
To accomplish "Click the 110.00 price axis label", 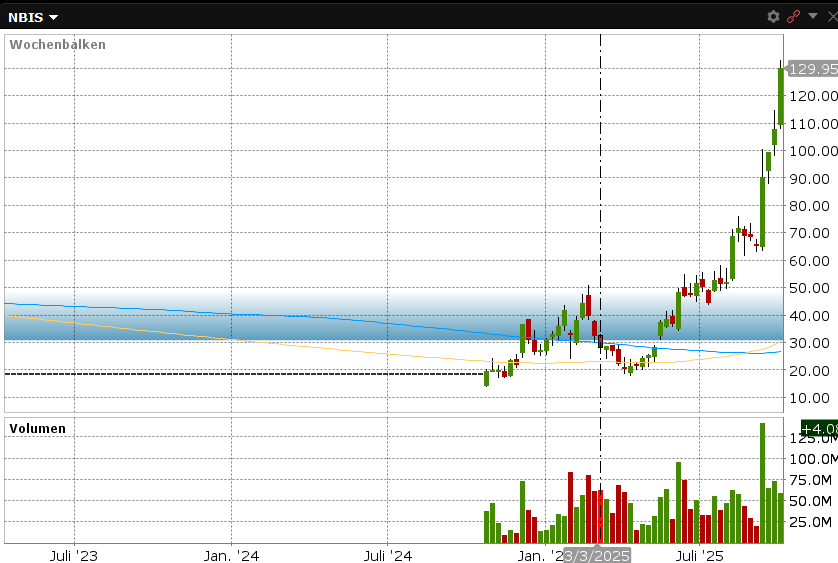I will (x=813, y=124).
